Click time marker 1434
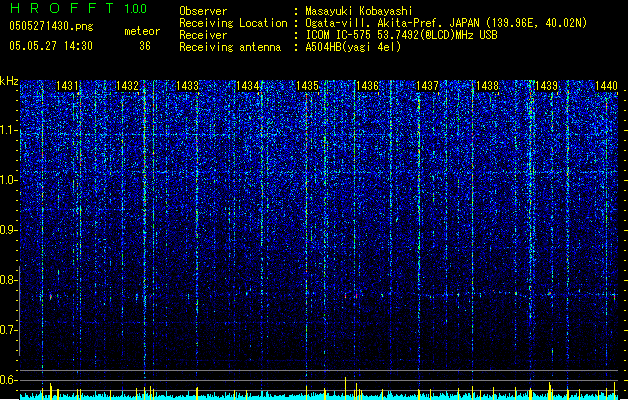This screenshot has height=400, width=629. click(247, 86)
